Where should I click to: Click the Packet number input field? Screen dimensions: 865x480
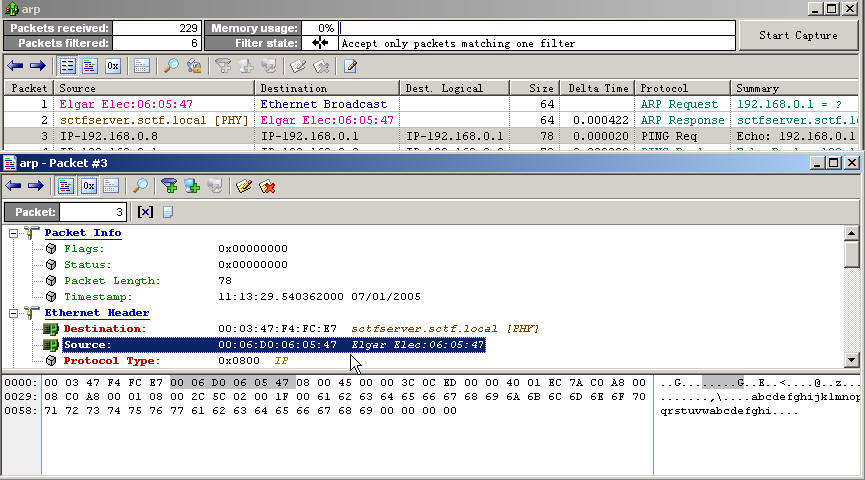pyautogui.click(x=92, y=212)
